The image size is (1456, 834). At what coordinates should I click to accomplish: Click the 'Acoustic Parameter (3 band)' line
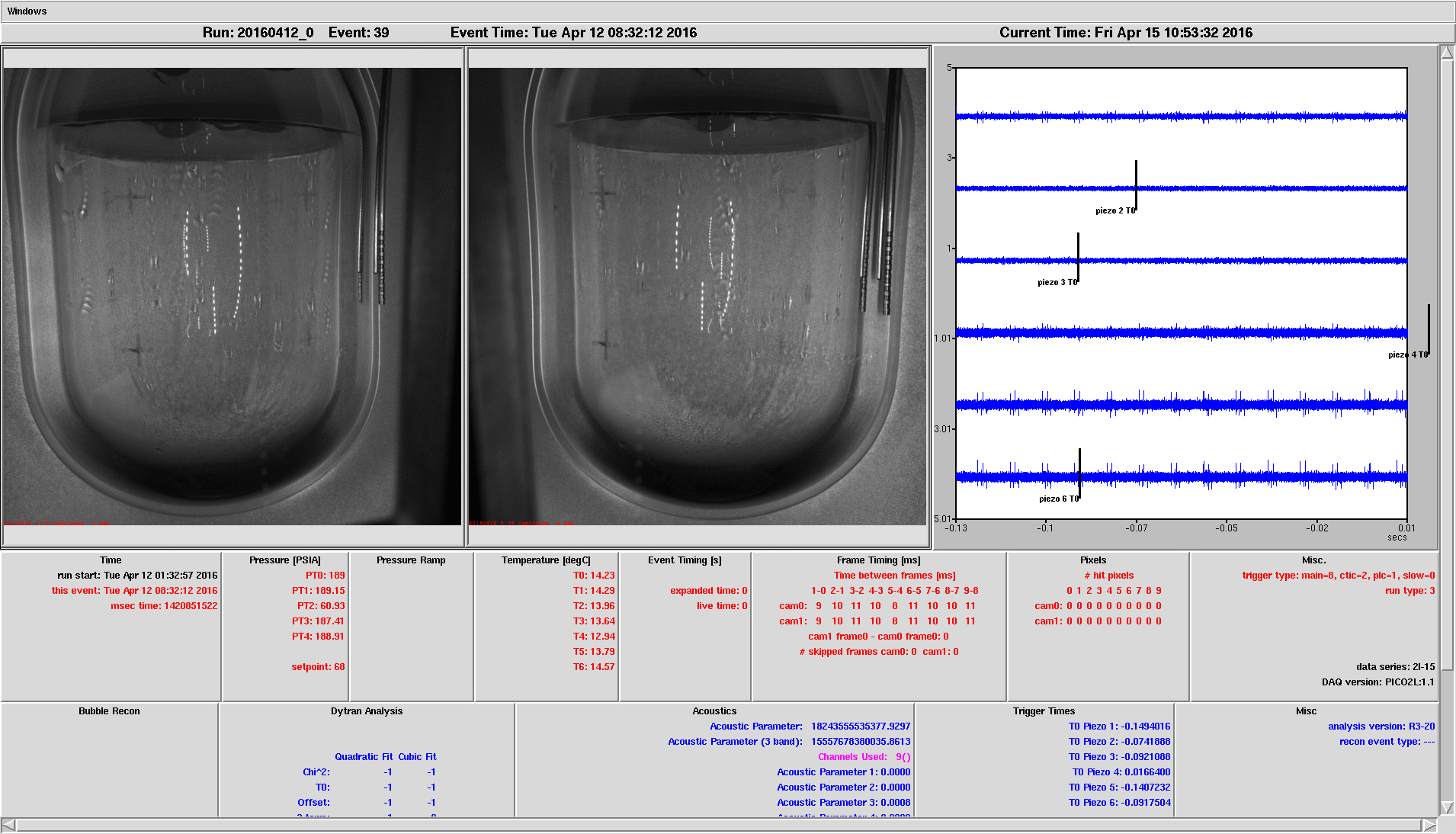[x=789, y=742]
